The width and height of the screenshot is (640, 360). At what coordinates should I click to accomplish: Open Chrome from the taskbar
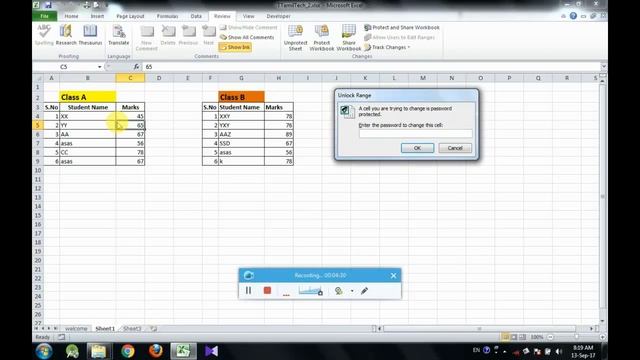[128, 351]
